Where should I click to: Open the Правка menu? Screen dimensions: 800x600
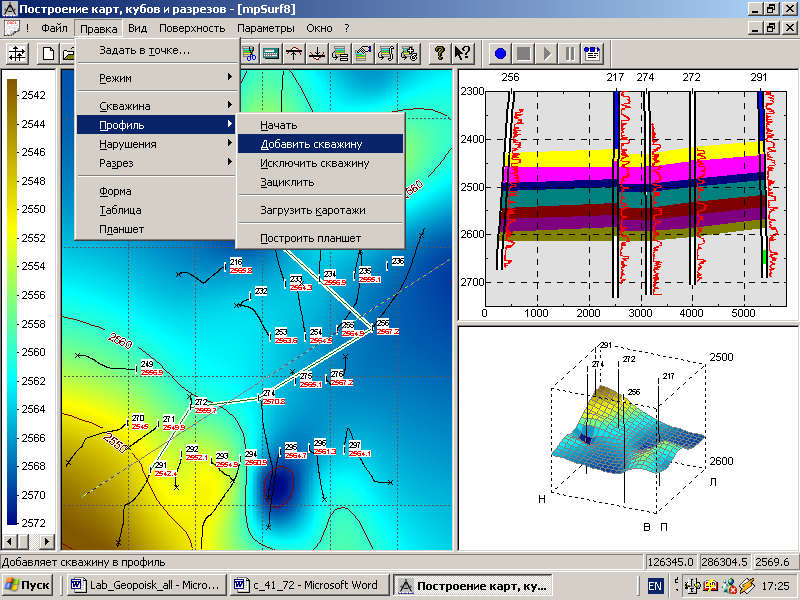click(x=98, y=29)
